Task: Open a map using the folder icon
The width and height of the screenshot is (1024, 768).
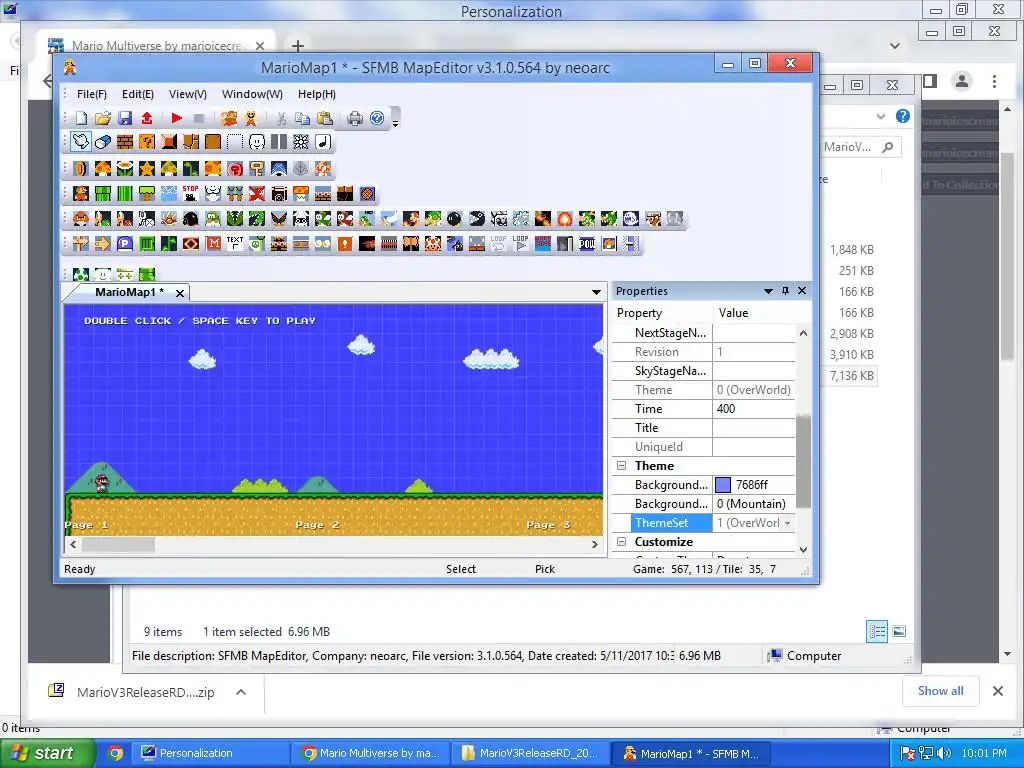Action: pyautogui.click(x=103, y=118)
